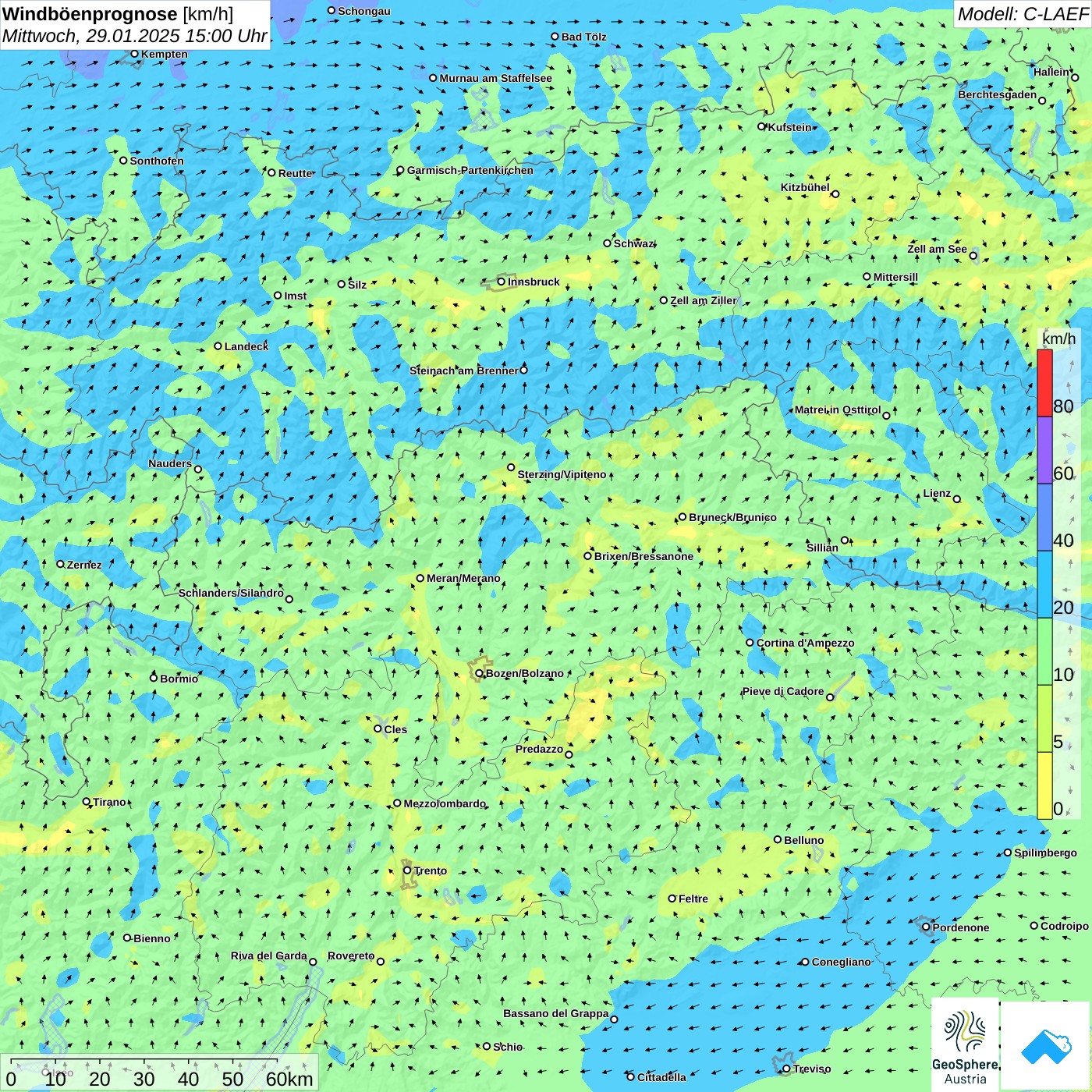Click the Spilimbergo town label

[1045, 853]
